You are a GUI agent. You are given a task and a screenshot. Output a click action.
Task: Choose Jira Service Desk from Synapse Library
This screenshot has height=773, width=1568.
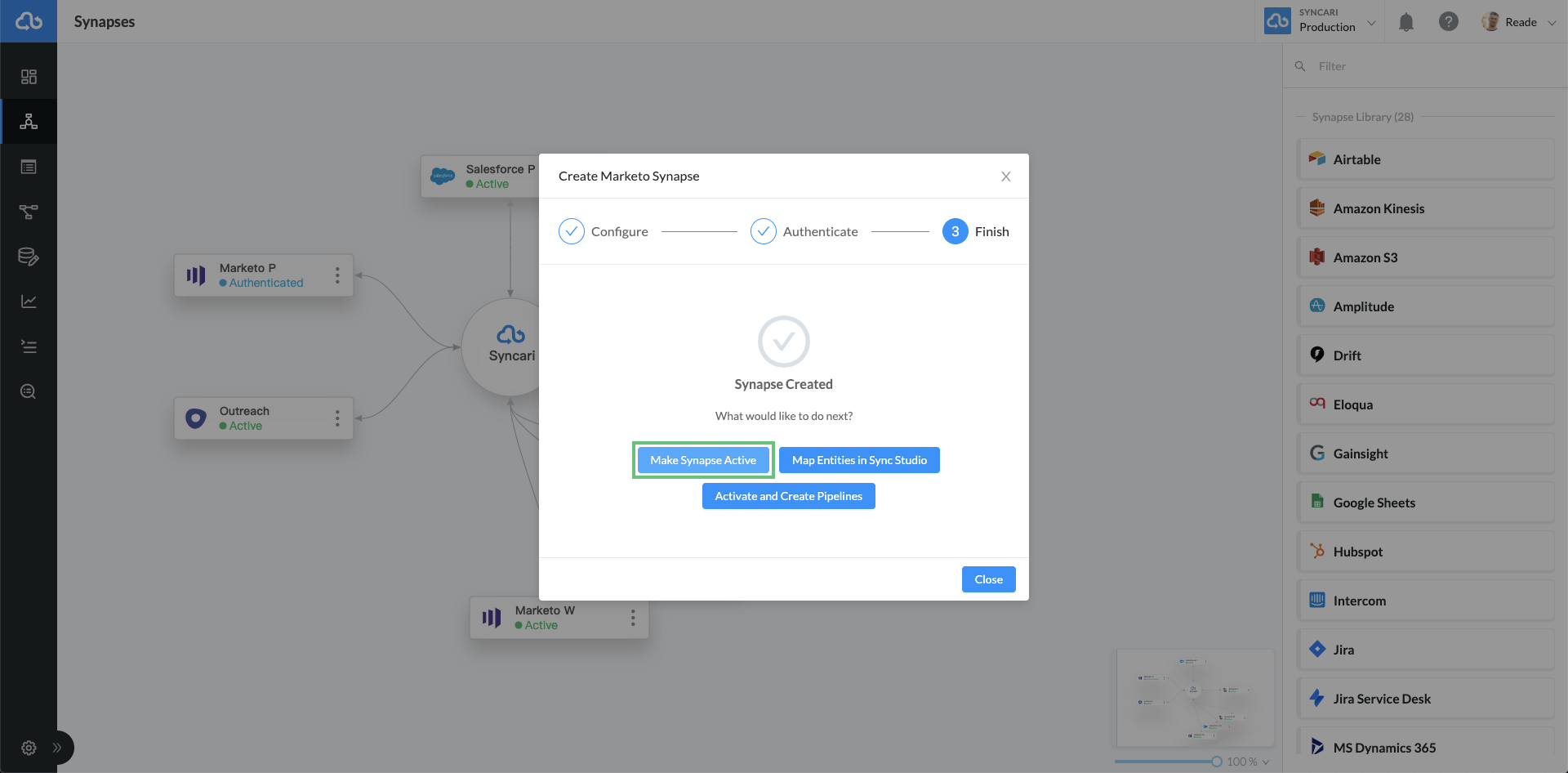[x=1426, y=699]
